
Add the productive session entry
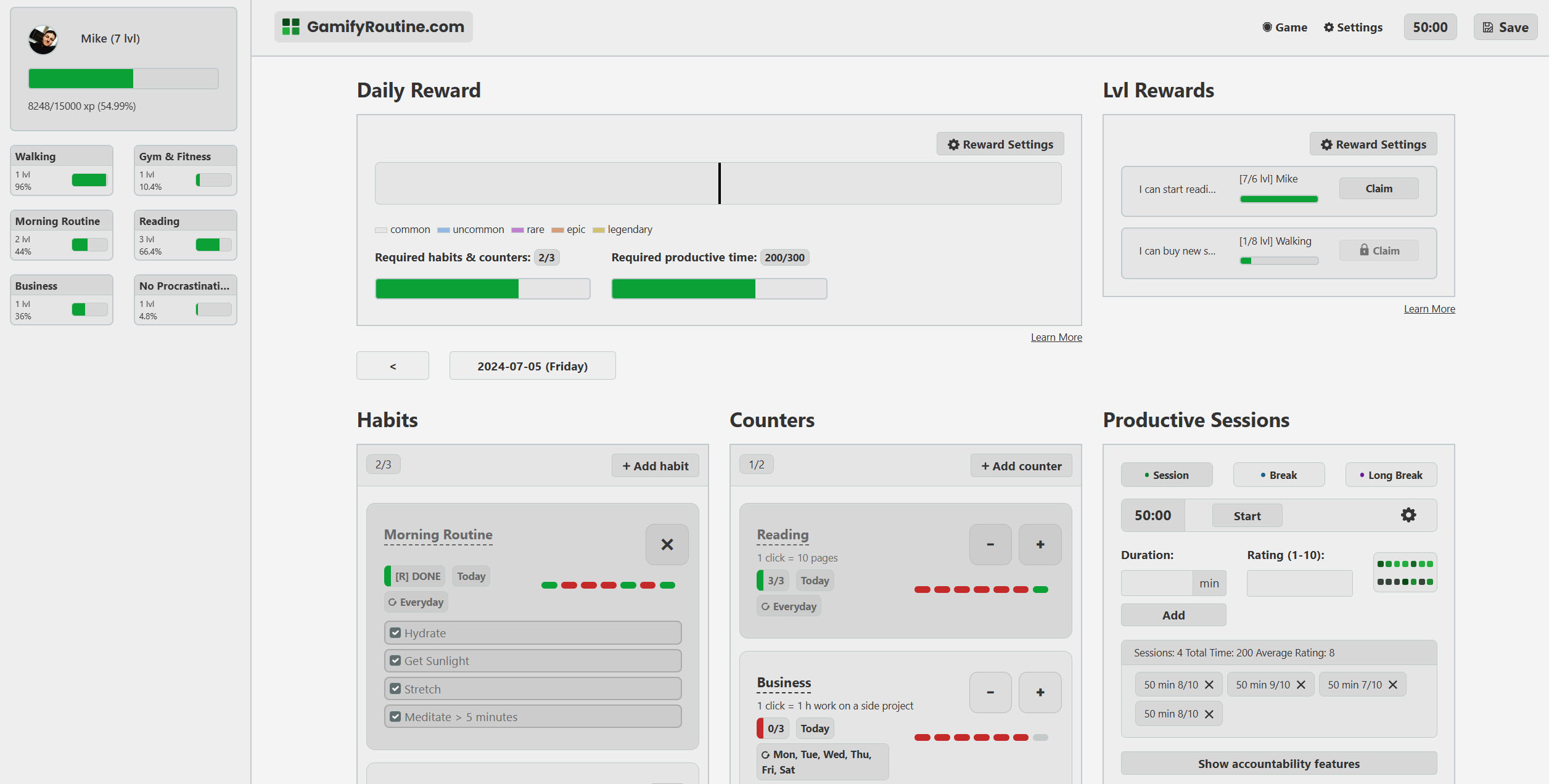click(1173, 615)
